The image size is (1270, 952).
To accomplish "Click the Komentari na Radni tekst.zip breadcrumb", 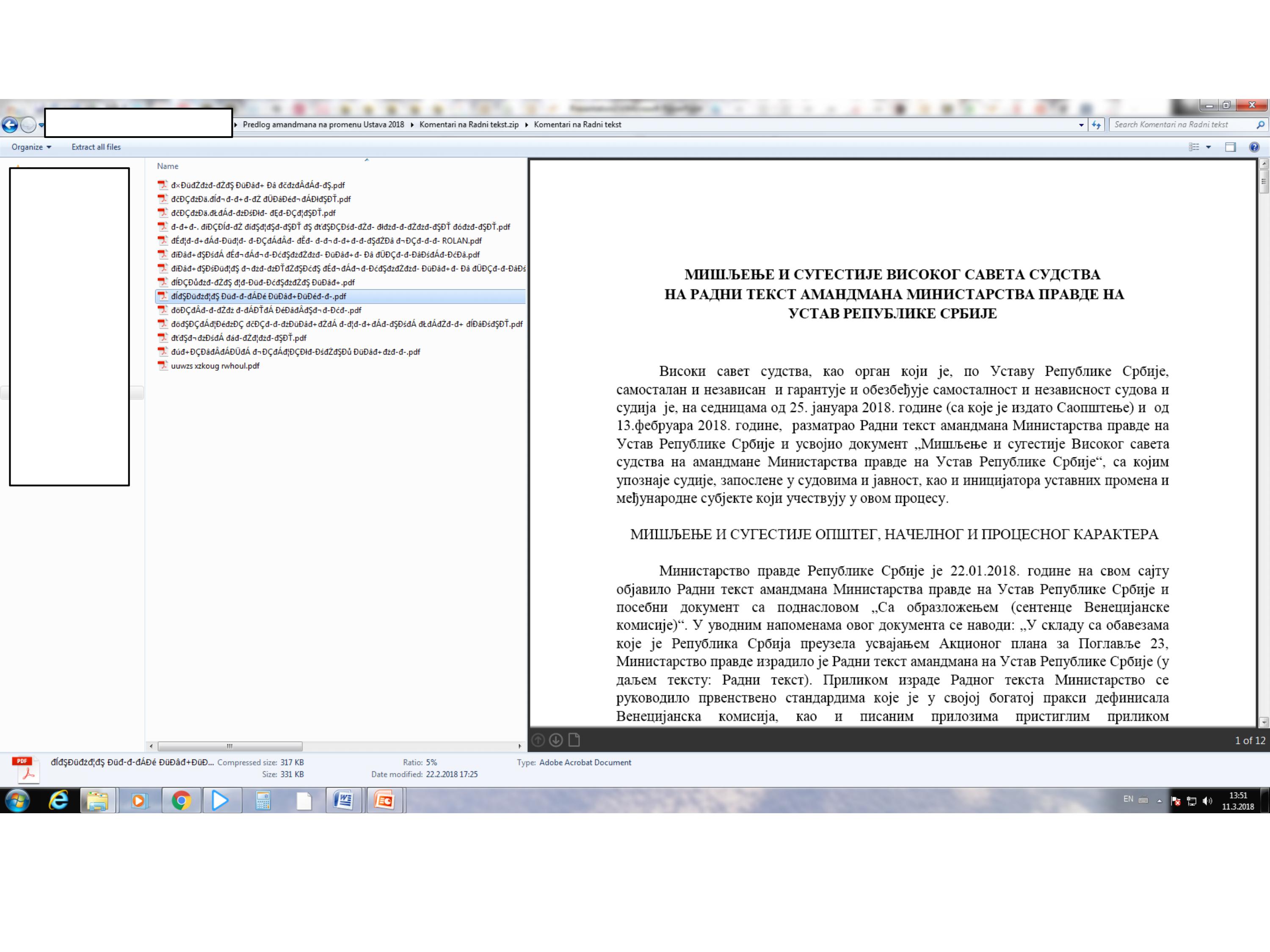I will pyautogui.click(x=469, y=124).
